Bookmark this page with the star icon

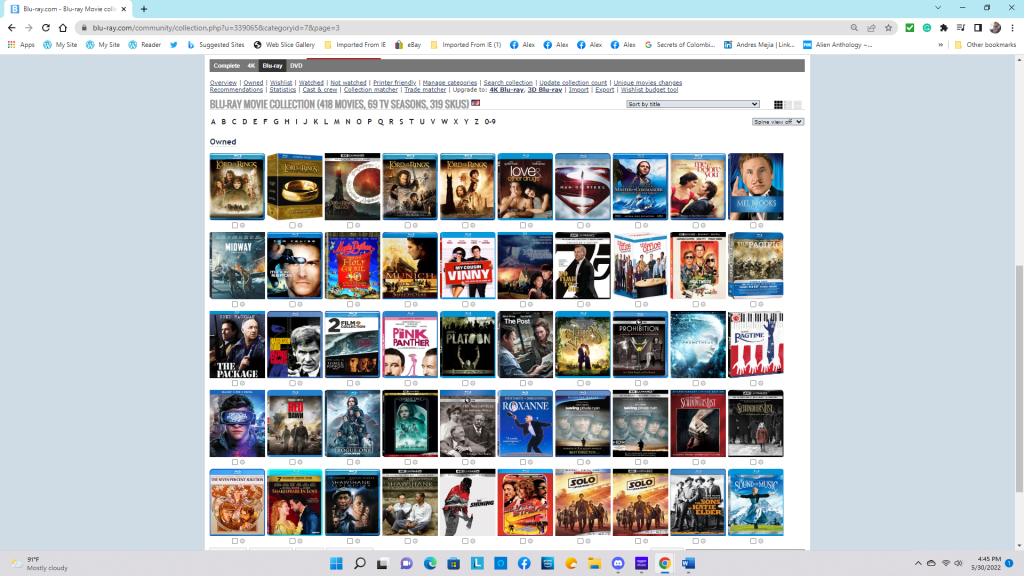pos(888,28)
